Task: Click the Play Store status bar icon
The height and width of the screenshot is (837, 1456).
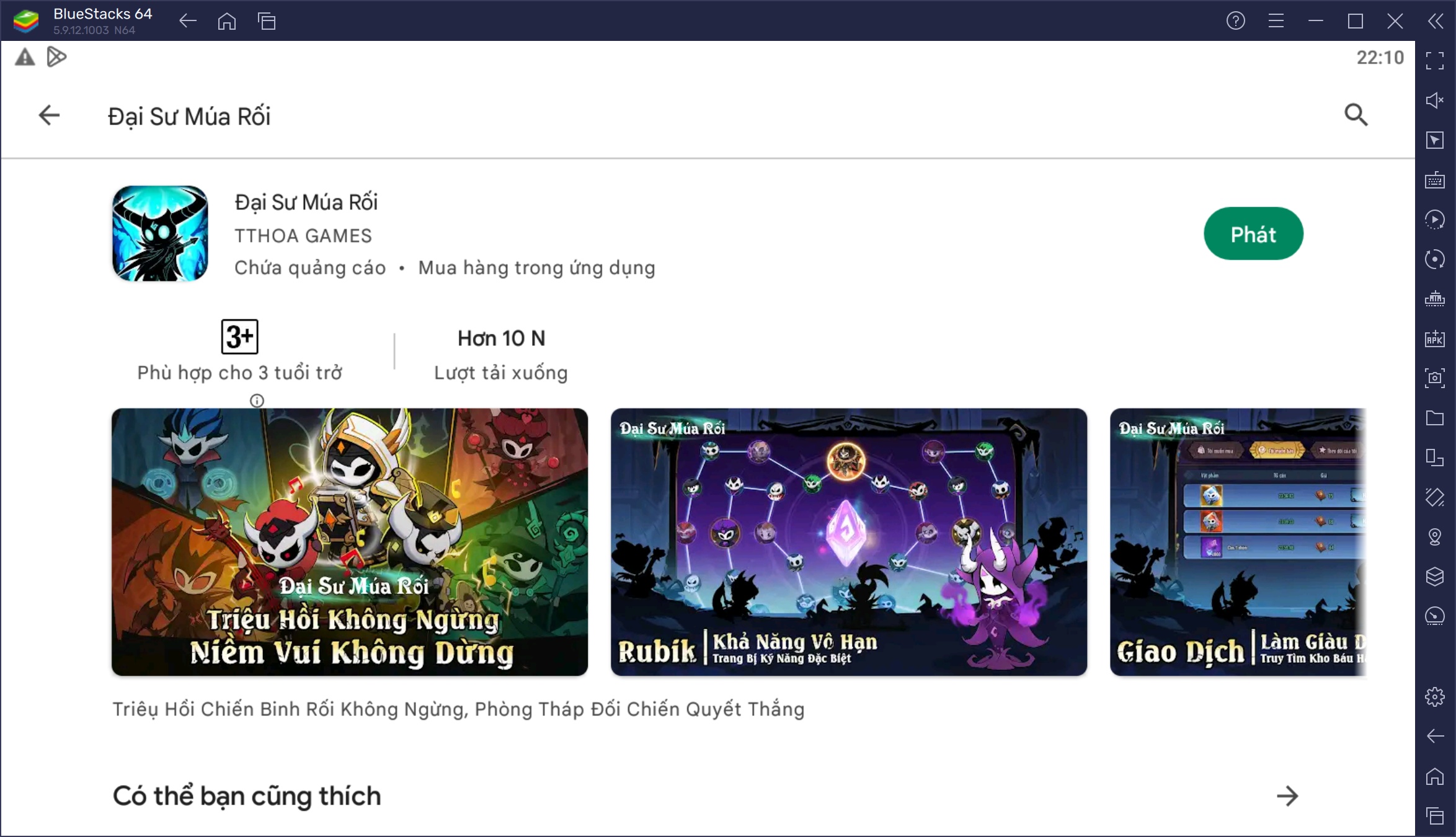Action: click(56, 57)
